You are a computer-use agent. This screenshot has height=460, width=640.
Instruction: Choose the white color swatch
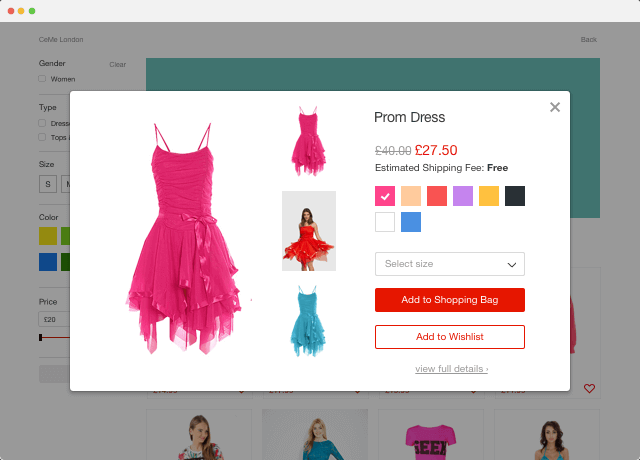(x=385, y=222)
